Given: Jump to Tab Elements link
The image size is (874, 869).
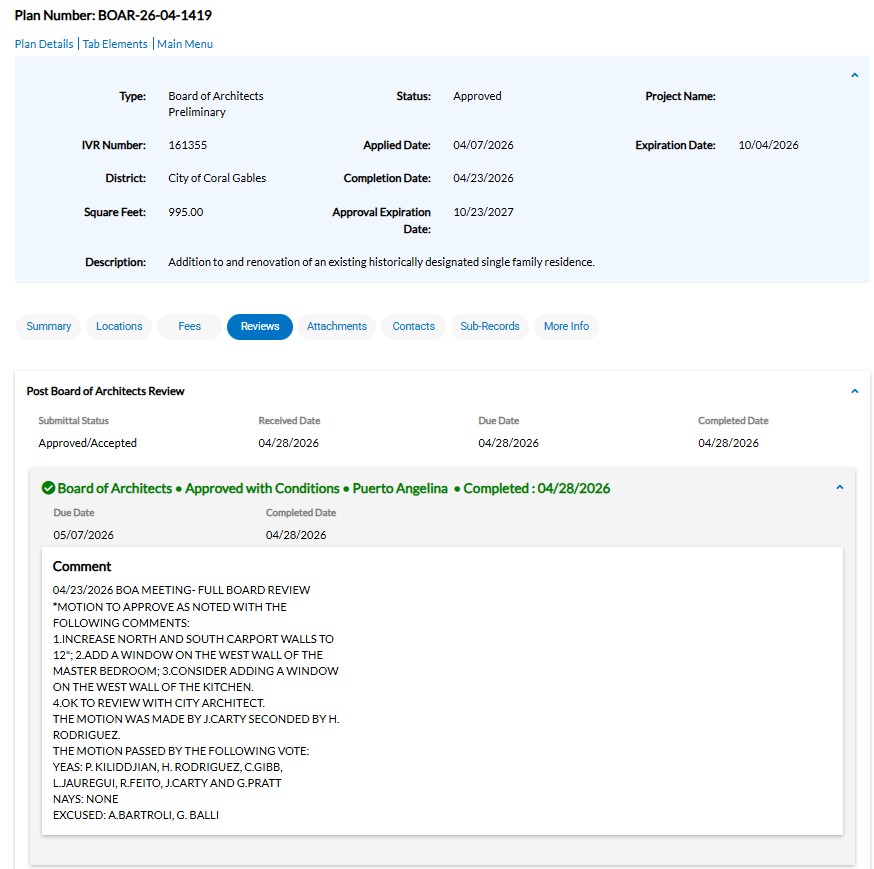Looking at the screenshot, I should tap(115, 44).
